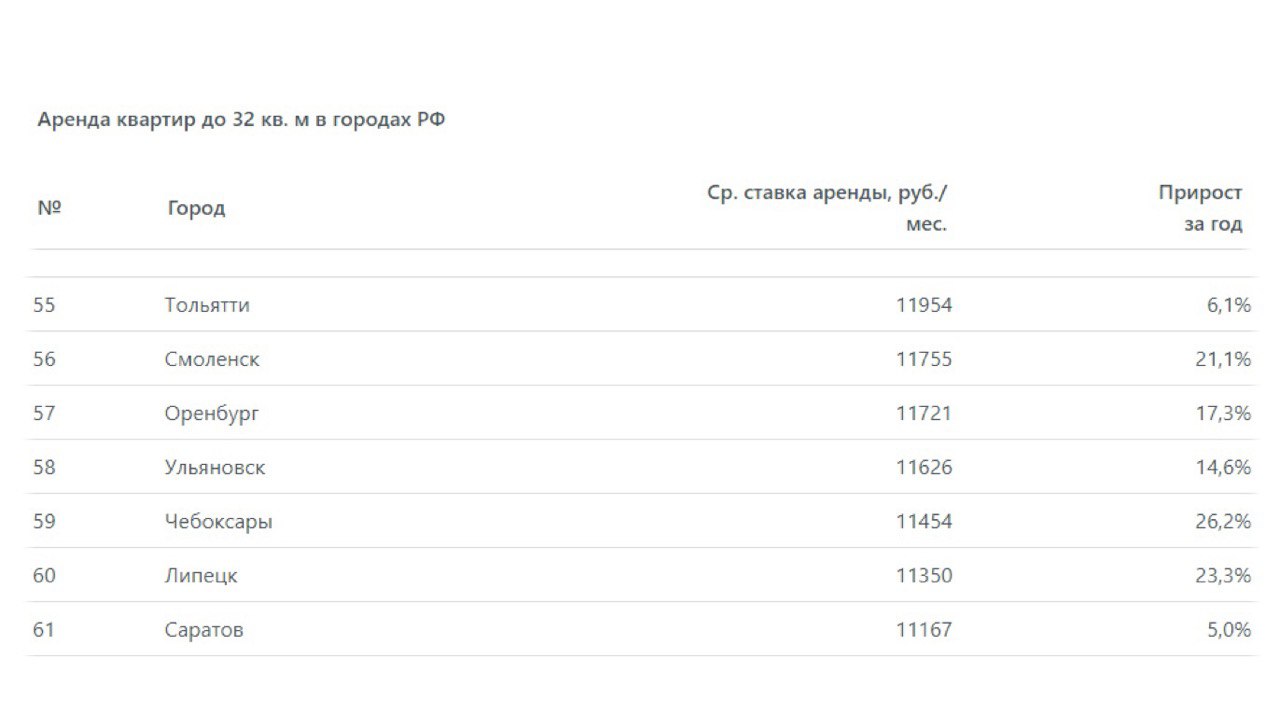
Task: Click the "Город" column header
Action: [x=196, y=208]
